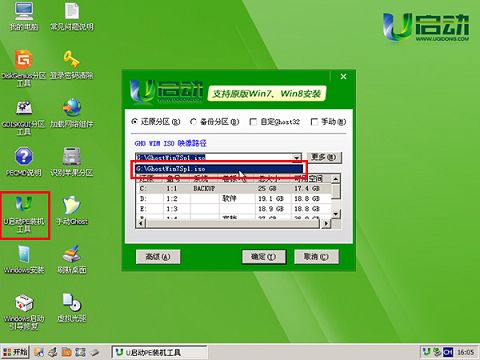Viewport: 480px width, 360px height.
Task: Select partition row C: in table
Action: click(233, 189)
